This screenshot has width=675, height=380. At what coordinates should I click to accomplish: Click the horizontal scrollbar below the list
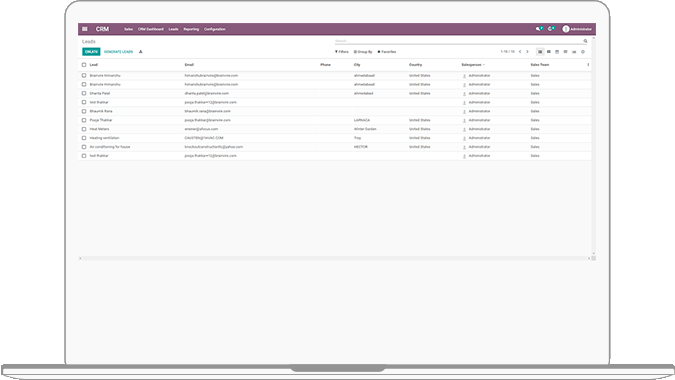(x=334, y=258)
